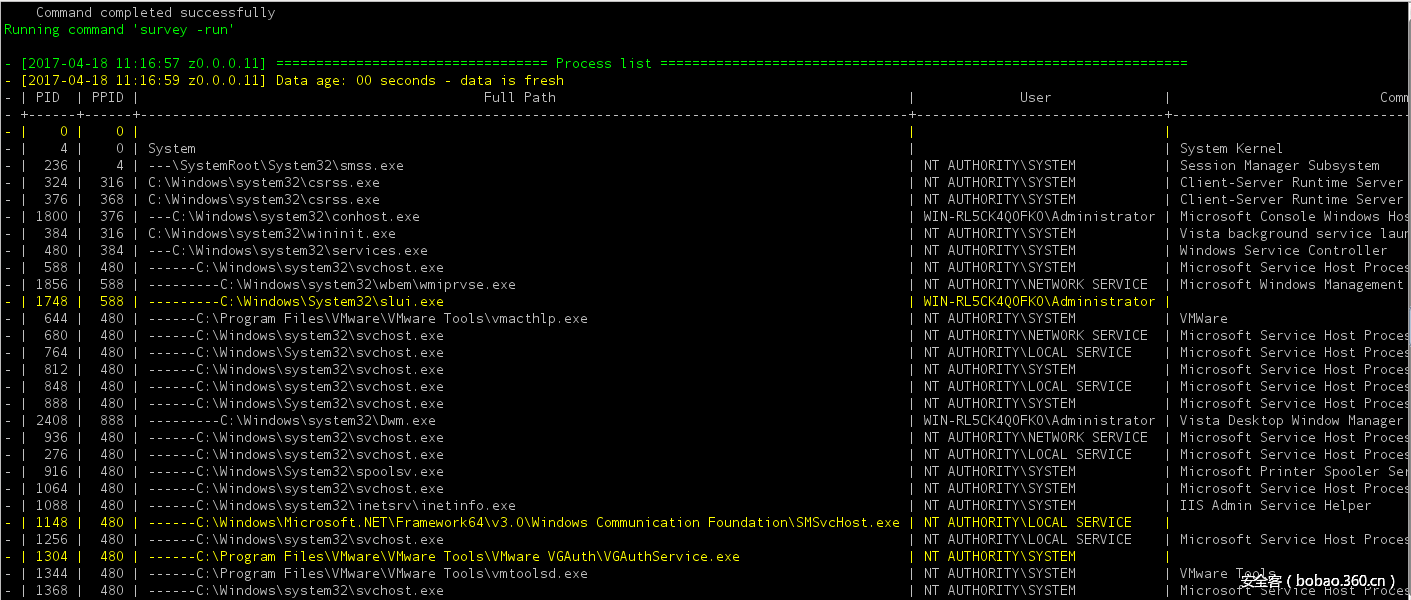1411x600 pixels.
Task: Click the highlighted SMSvcHost.exe path
Action: [524, 522]
